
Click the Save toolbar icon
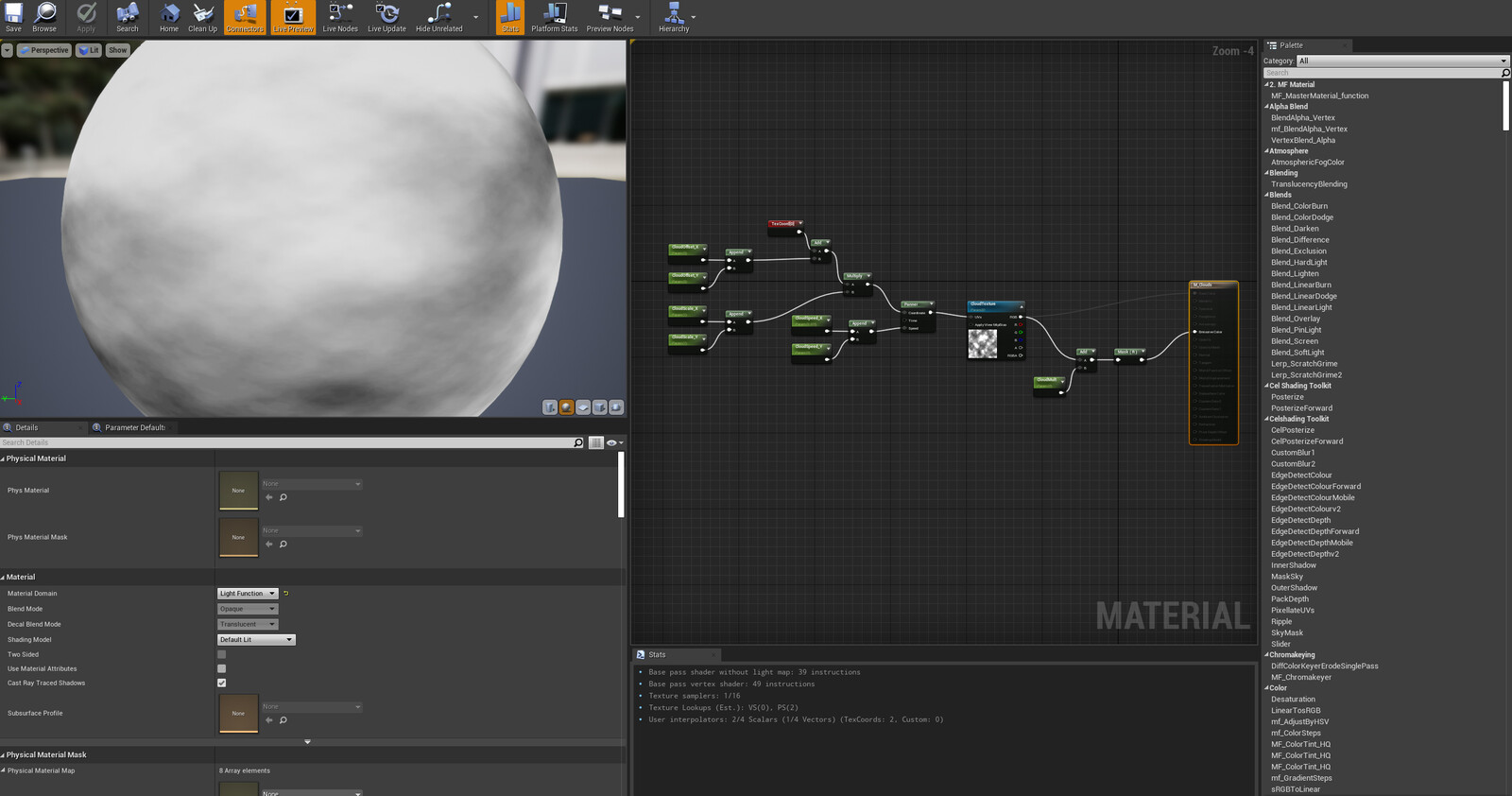pos(13,17)
